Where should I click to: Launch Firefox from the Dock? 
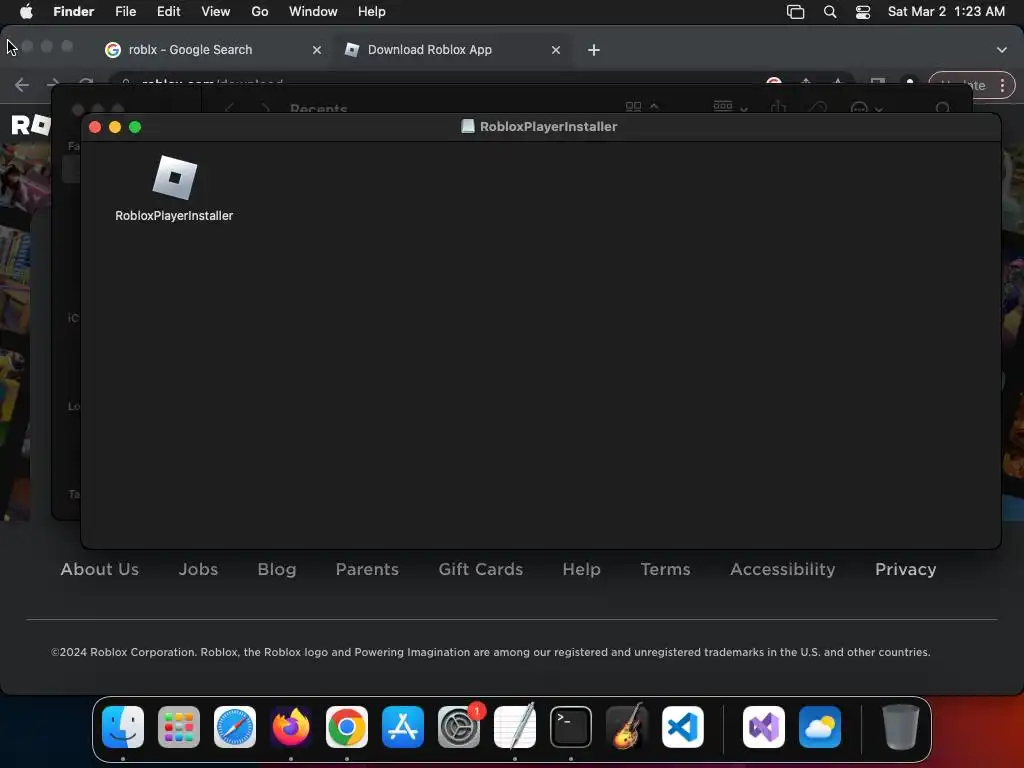click(291, 727)
